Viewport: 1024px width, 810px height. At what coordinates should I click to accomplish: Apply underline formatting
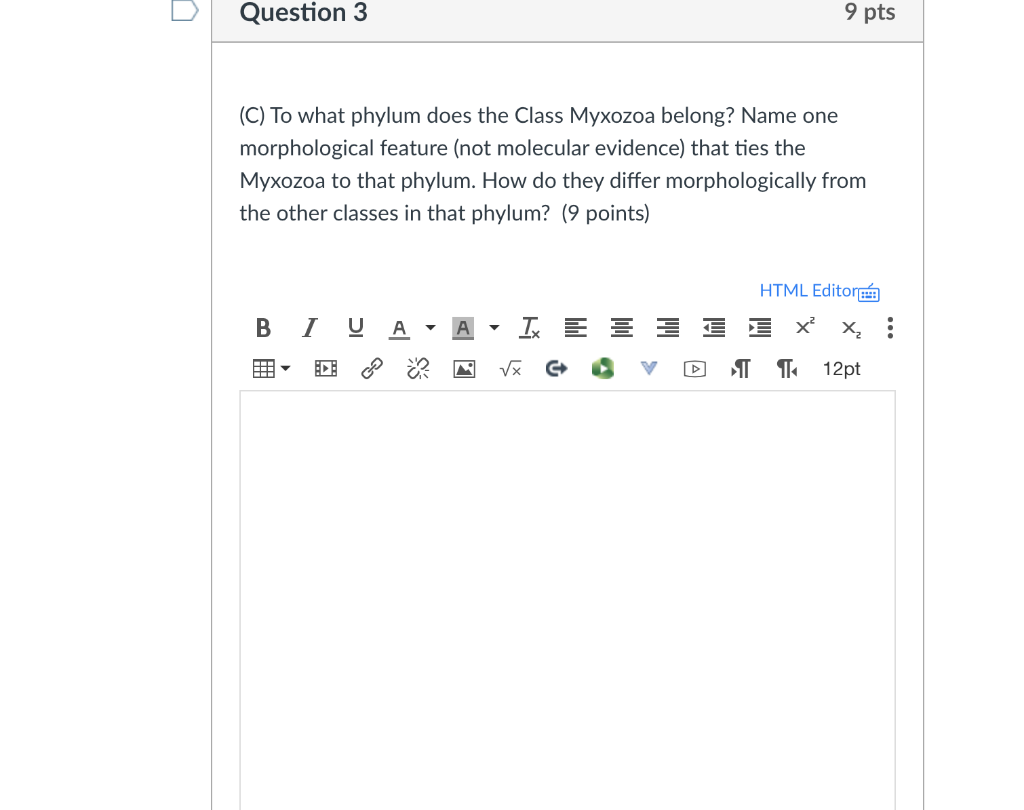[355, 328]
